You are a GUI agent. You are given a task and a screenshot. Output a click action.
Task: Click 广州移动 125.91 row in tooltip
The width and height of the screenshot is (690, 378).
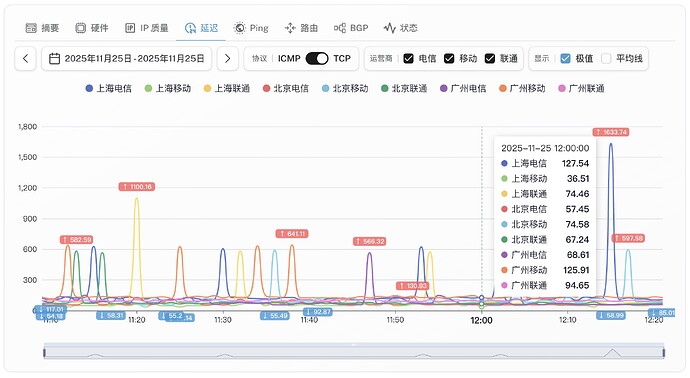(545, 270)
